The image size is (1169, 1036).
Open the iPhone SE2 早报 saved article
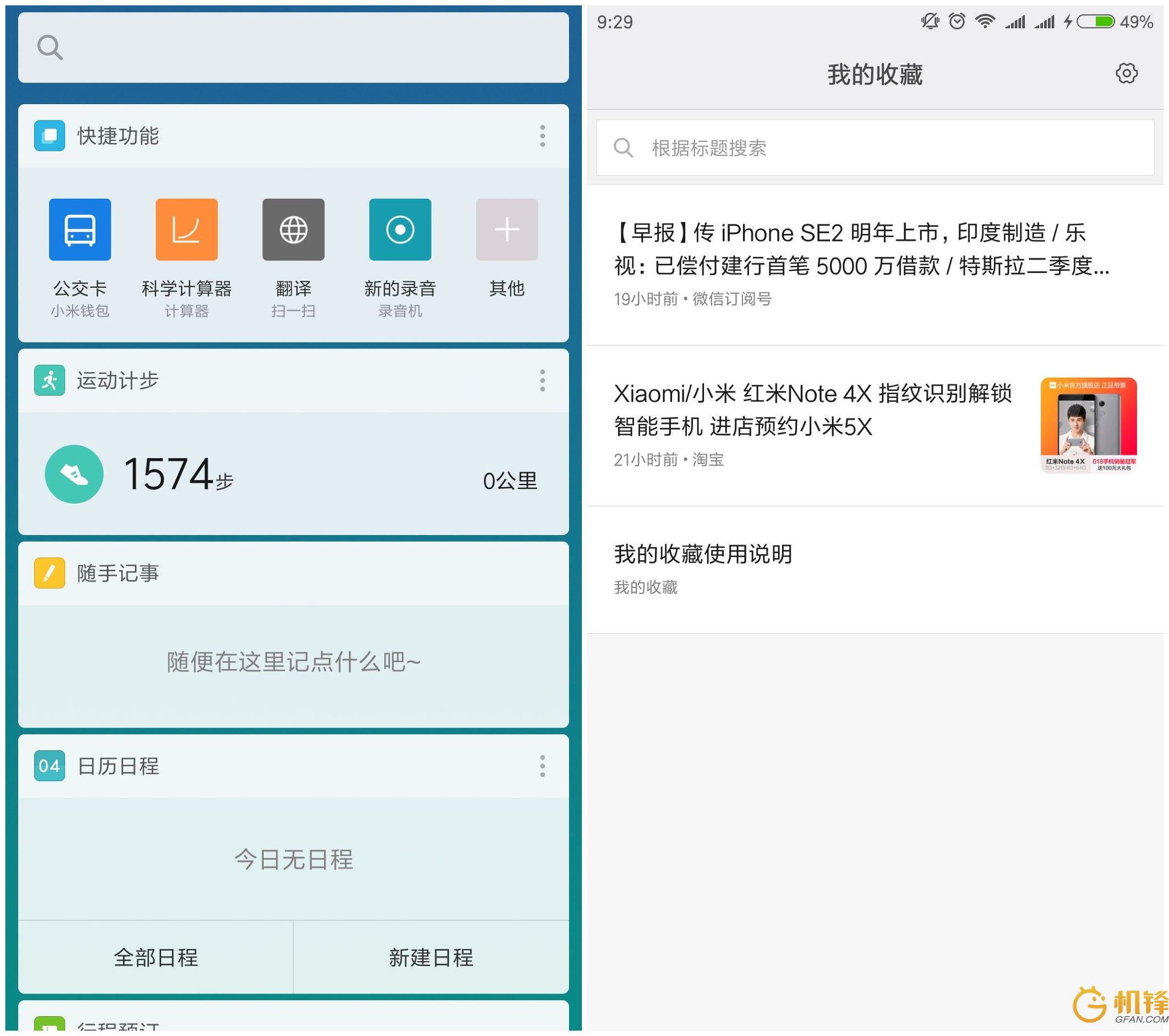pyautogui.click(x=861, y=249)
